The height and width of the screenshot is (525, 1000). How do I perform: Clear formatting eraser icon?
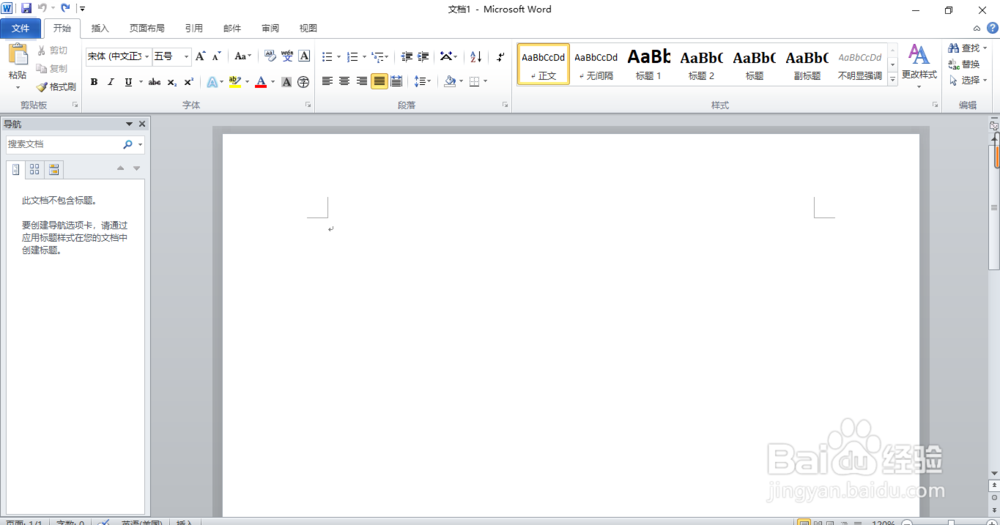pyautogui.click(x=270, y=56)
